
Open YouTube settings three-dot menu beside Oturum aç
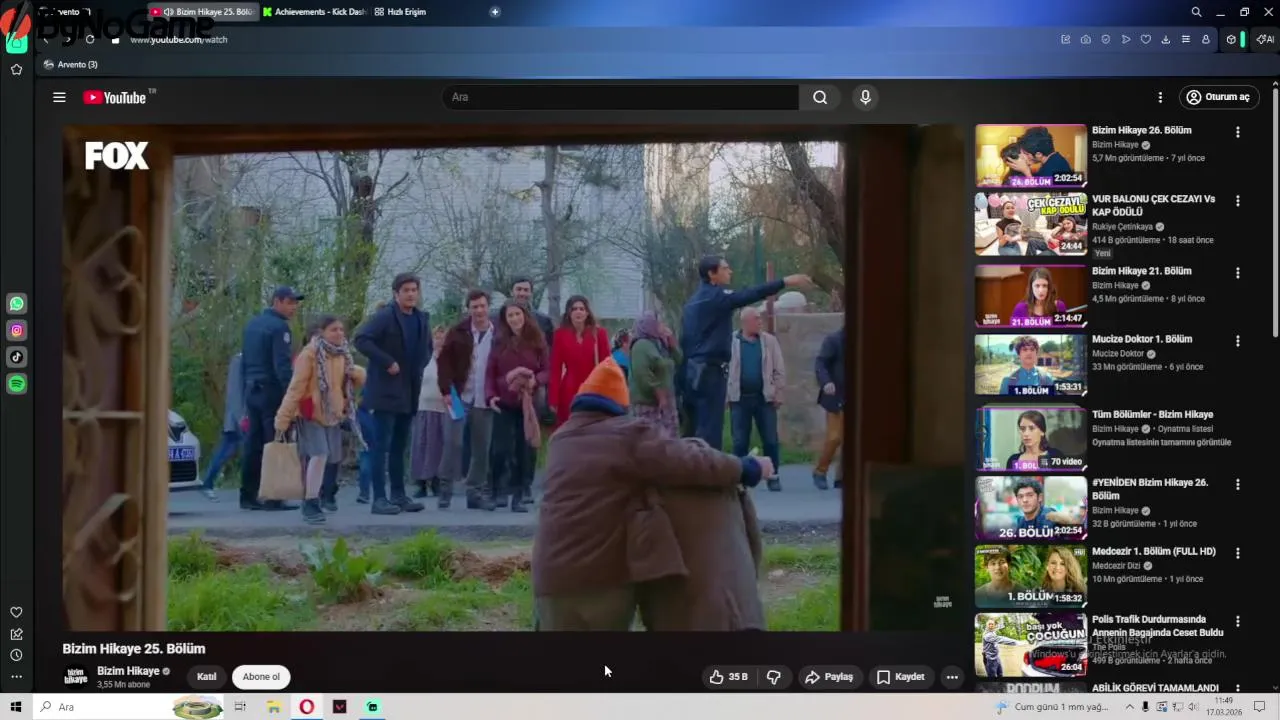point(1160,97)
